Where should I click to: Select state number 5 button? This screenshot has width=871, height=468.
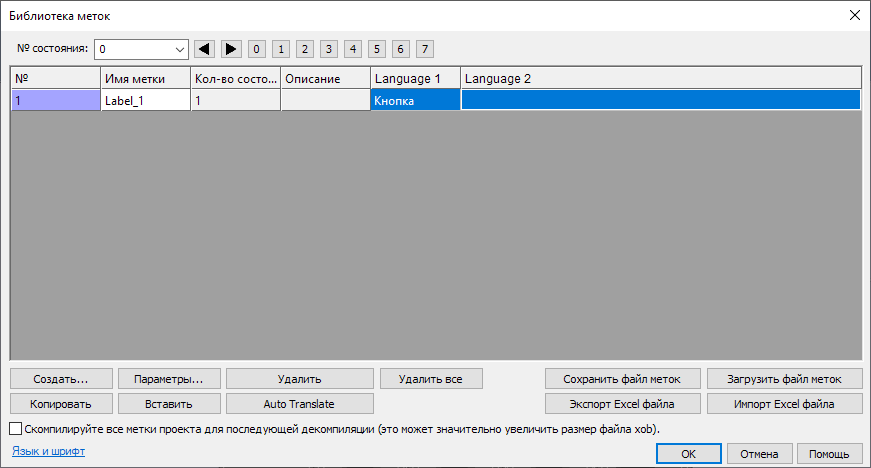(x=376, y=48)
